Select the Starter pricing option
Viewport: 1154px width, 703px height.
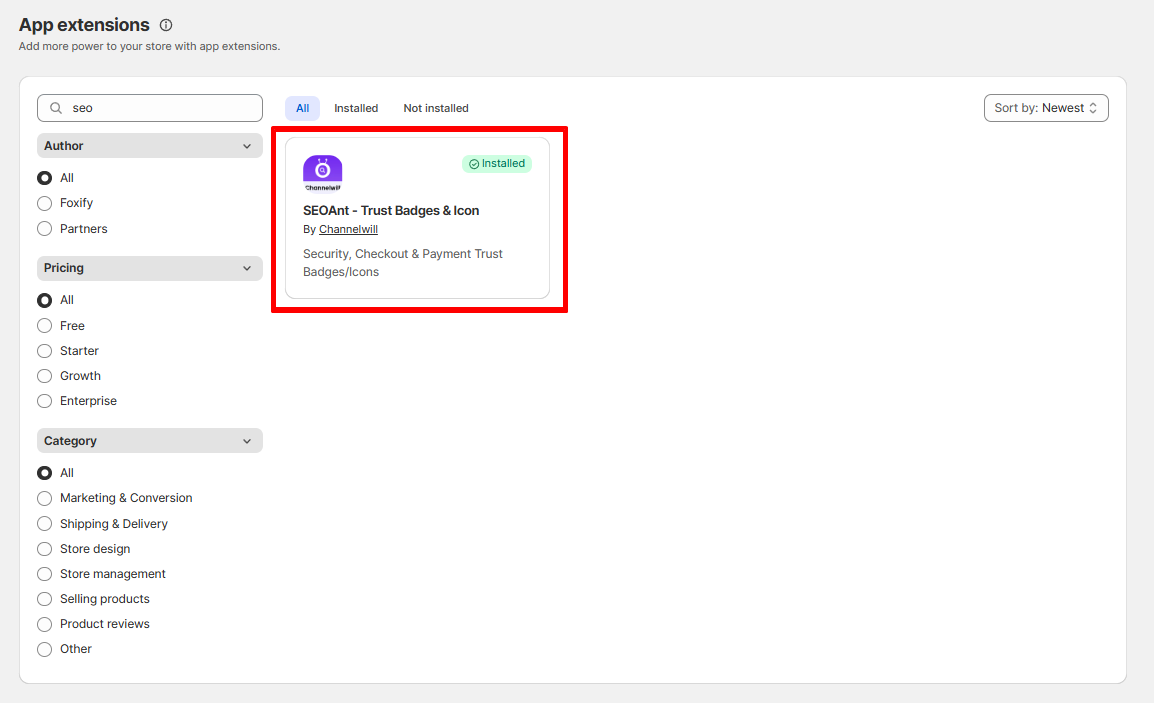tap(45, 351)
